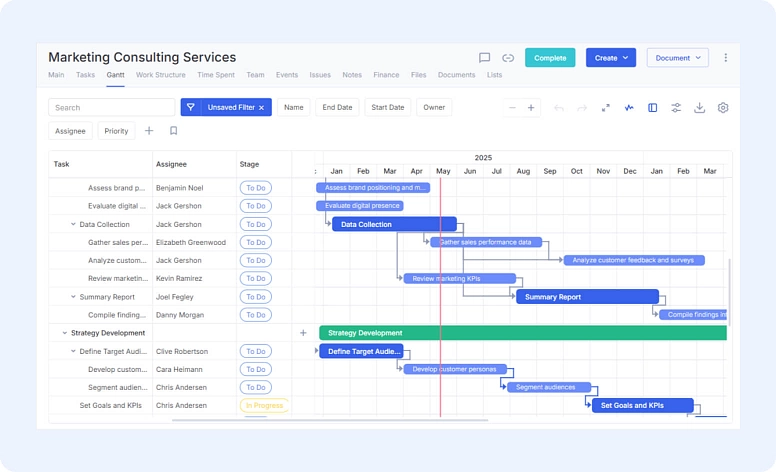The image size is (776, 472).
Task: Open the Document dropdown
Action: (677, 58)
